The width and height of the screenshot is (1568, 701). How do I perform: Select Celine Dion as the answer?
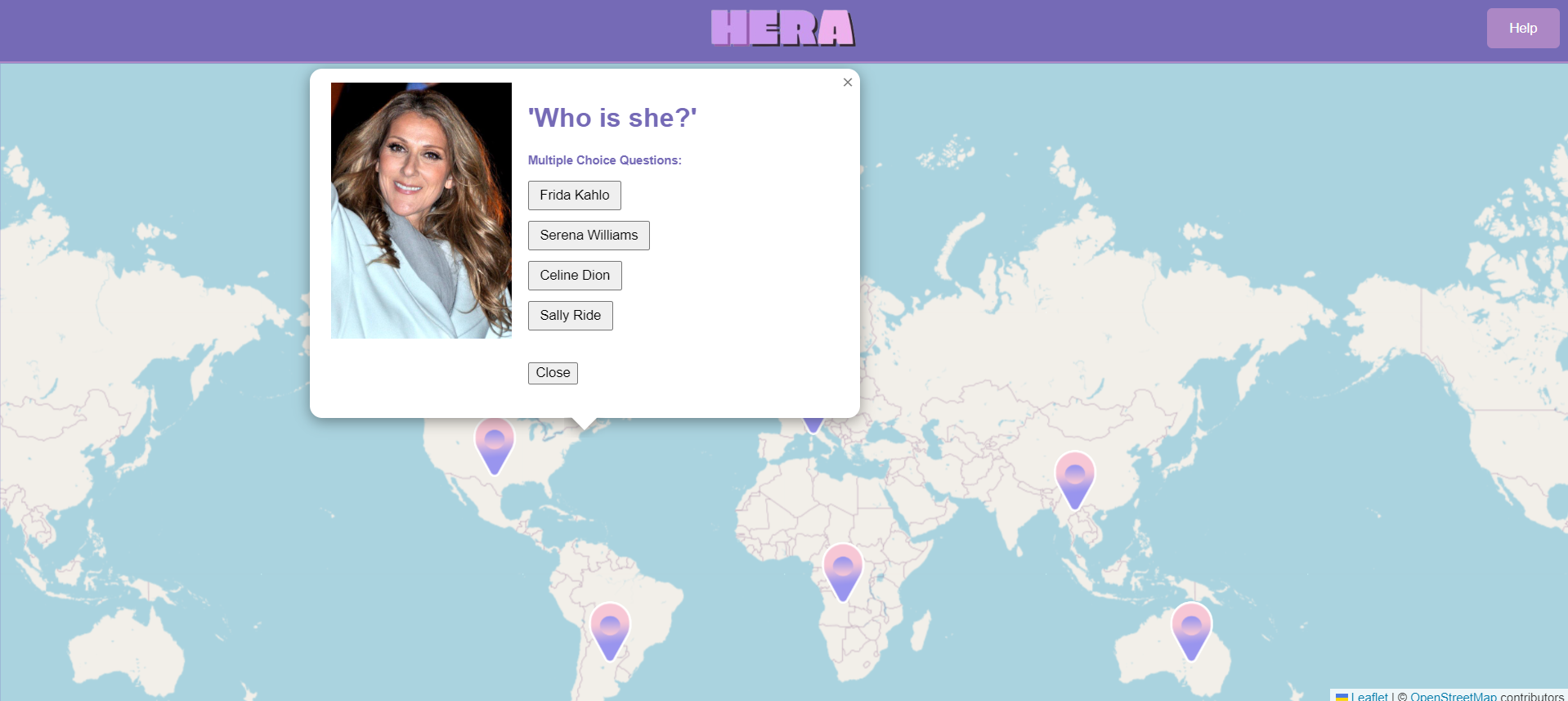point(575,276)
